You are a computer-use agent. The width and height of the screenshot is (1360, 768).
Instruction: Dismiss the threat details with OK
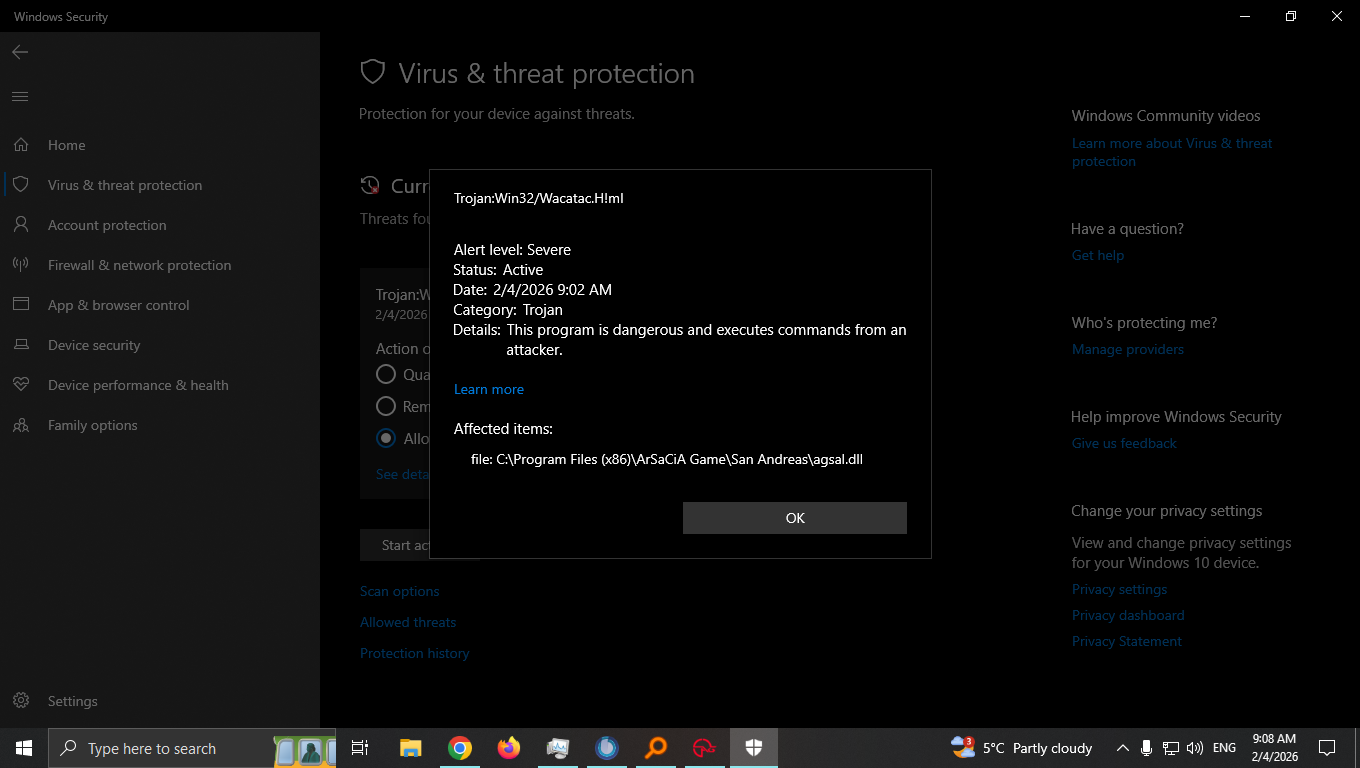(x=794, y=517)
